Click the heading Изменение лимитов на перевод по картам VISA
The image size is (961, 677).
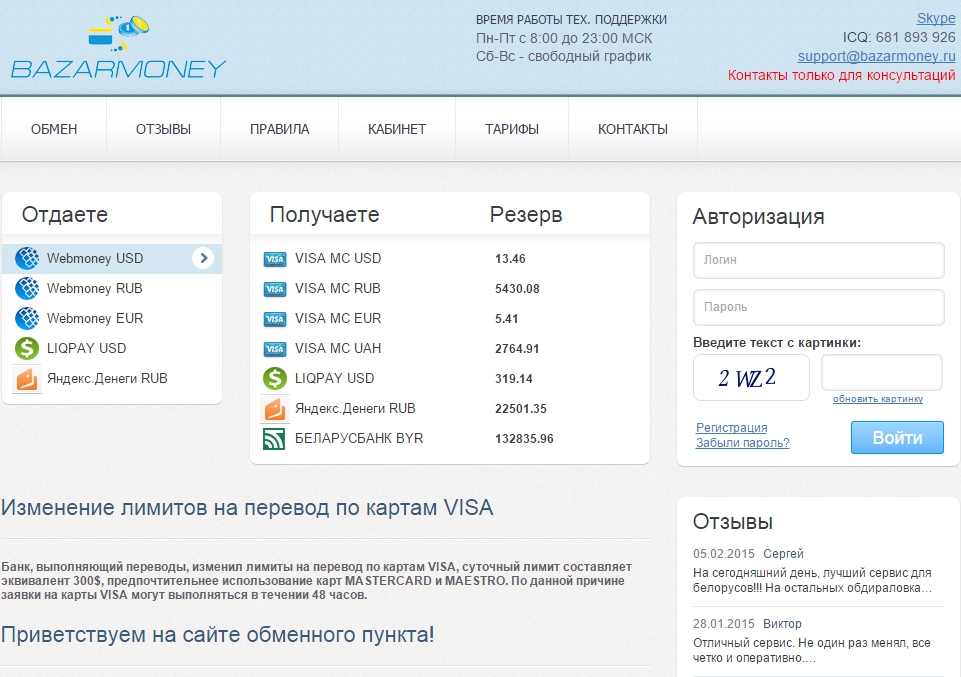(247, 508)
